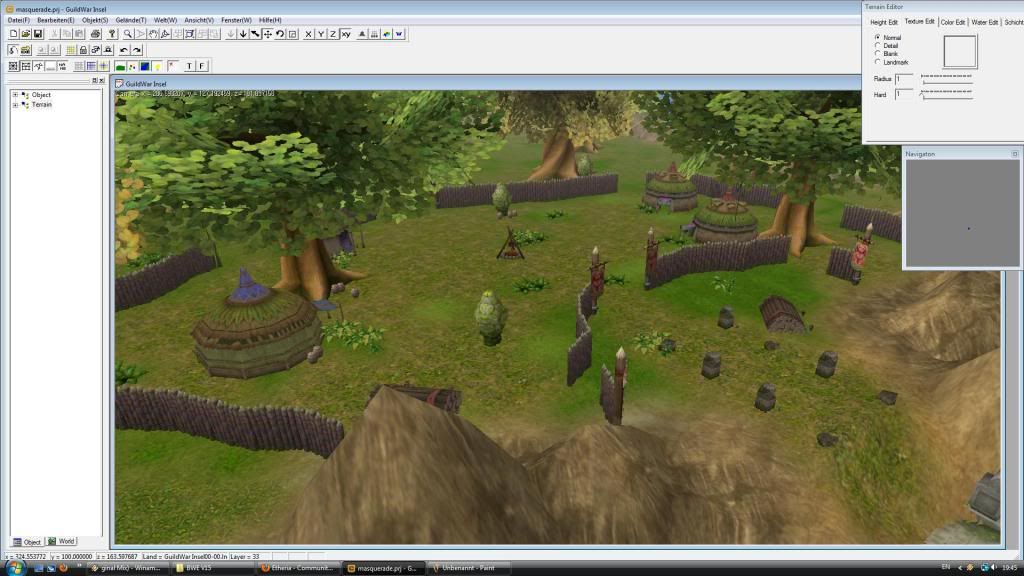Click the New file toolbar icon

coord(13,34)
